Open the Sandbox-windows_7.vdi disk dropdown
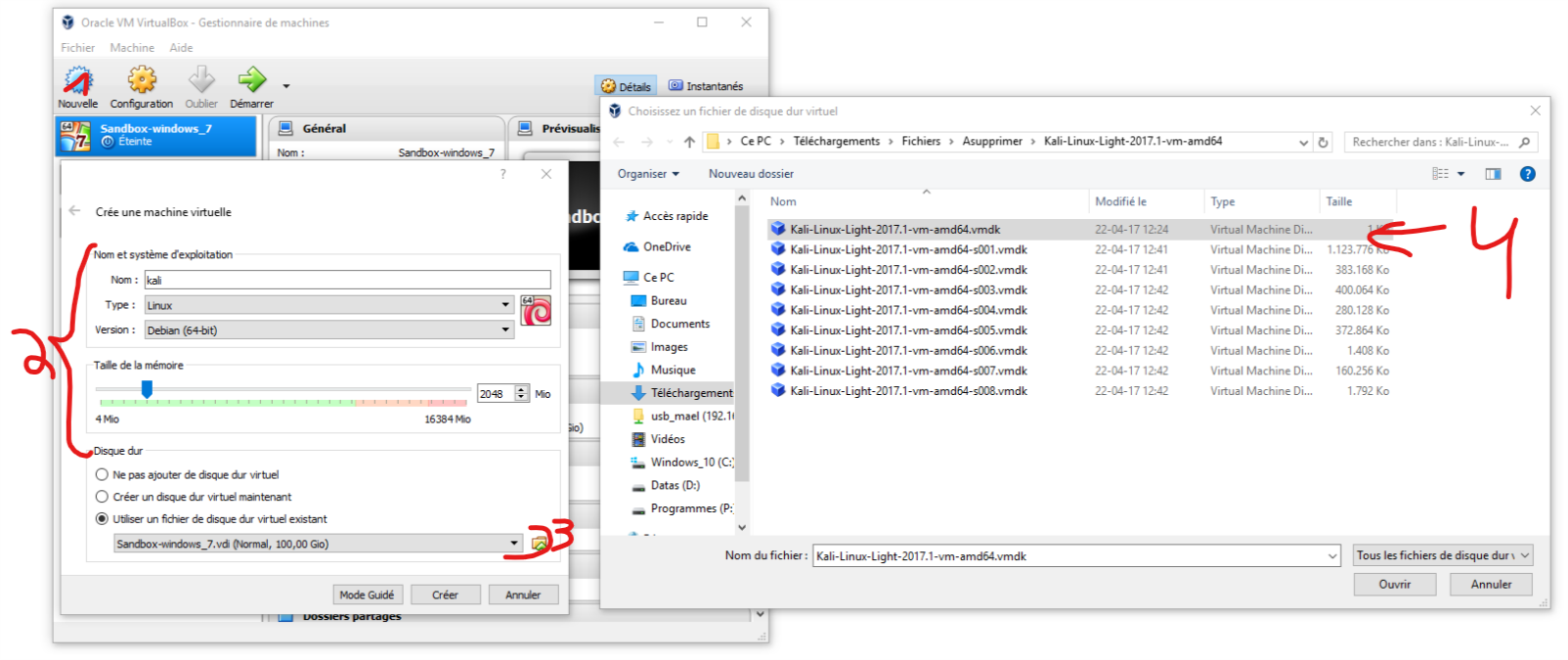Viewport: 1568px width, 660px height. [319, 544]
